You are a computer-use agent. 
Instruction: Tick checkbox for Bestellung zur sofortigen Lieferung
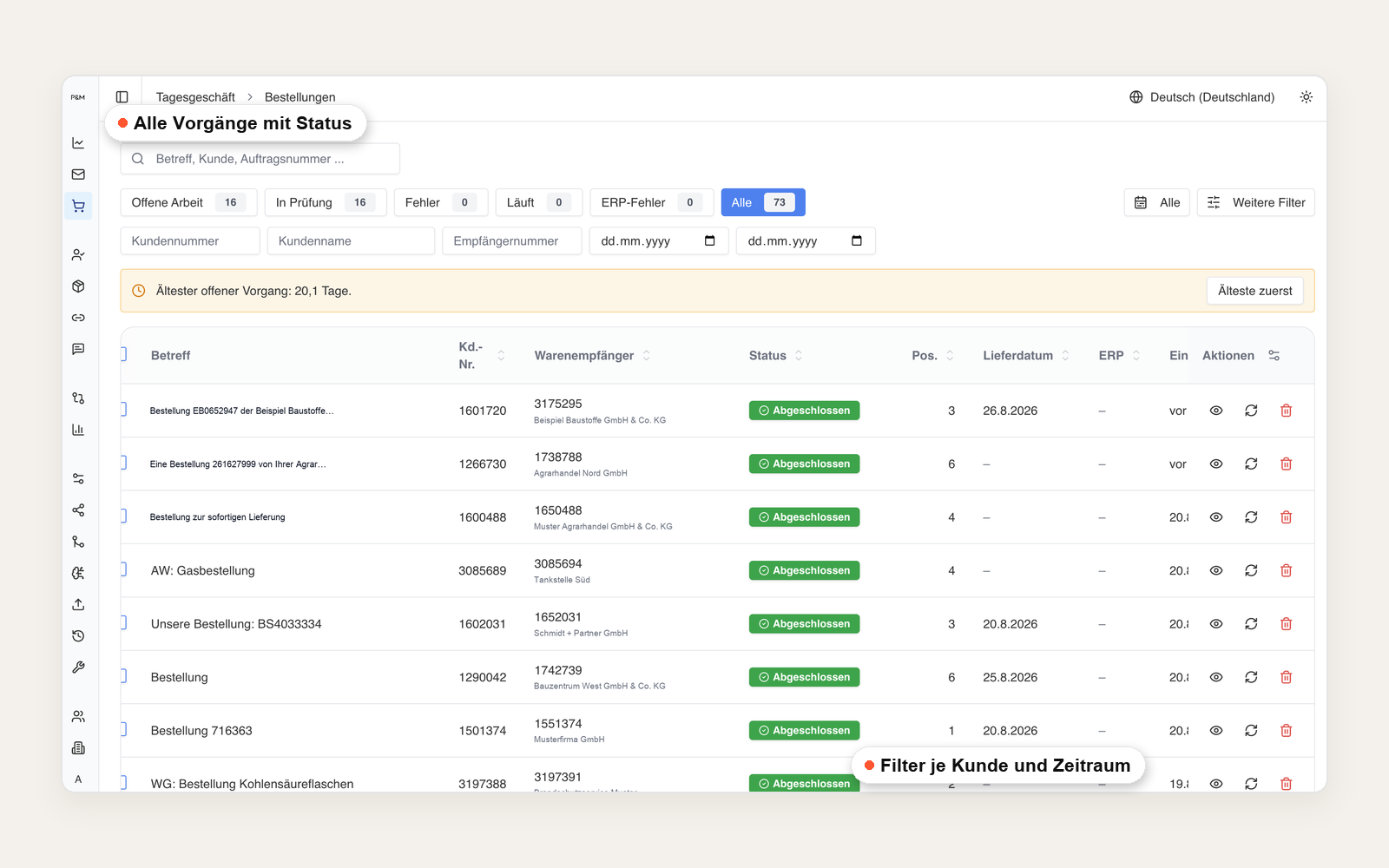tap(123, 516)
